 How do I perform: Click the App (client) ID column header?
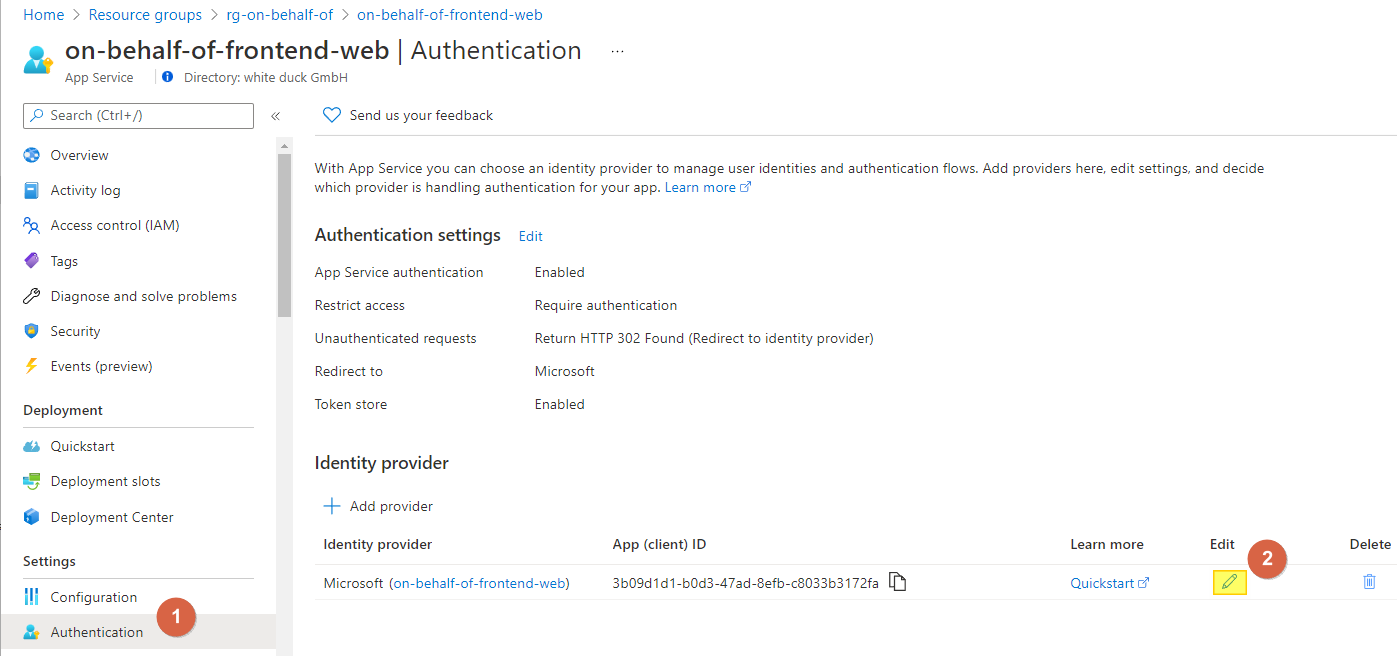click(x=659, y=544)
